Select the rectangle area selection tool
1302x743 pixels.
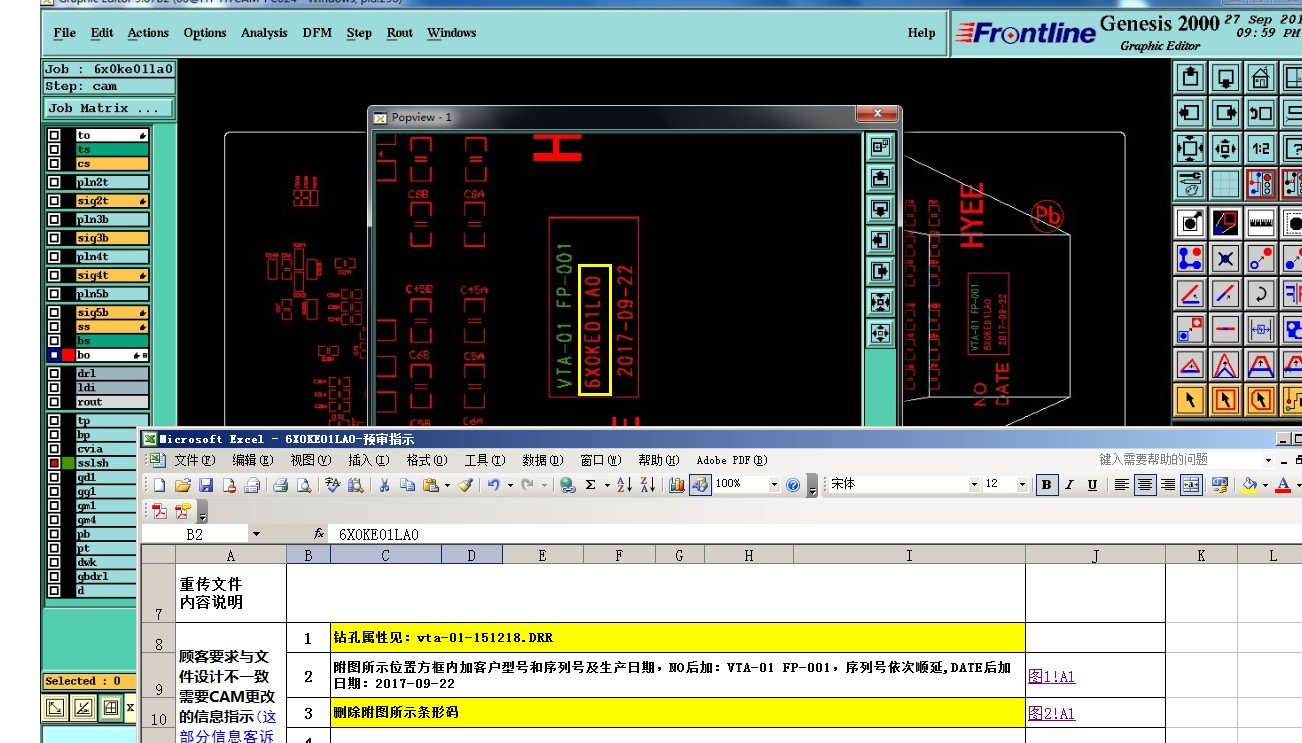click(1225, 401)
